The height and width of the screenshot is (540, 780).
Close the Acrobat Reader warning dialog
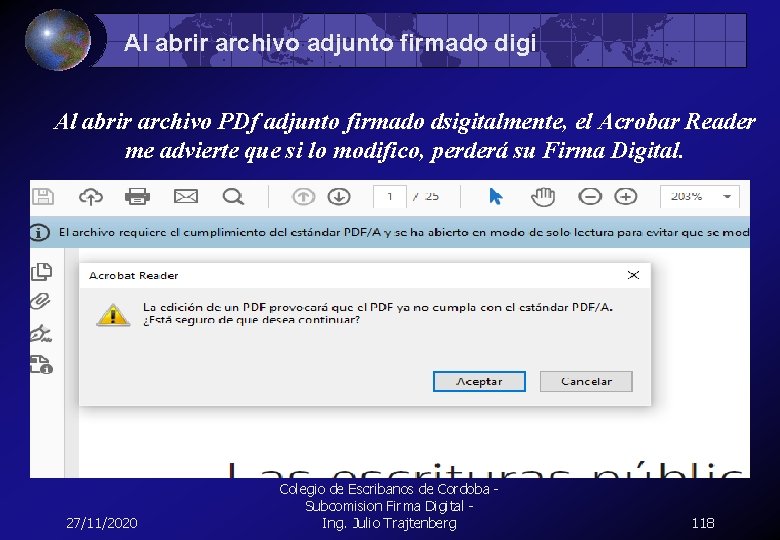633,275
